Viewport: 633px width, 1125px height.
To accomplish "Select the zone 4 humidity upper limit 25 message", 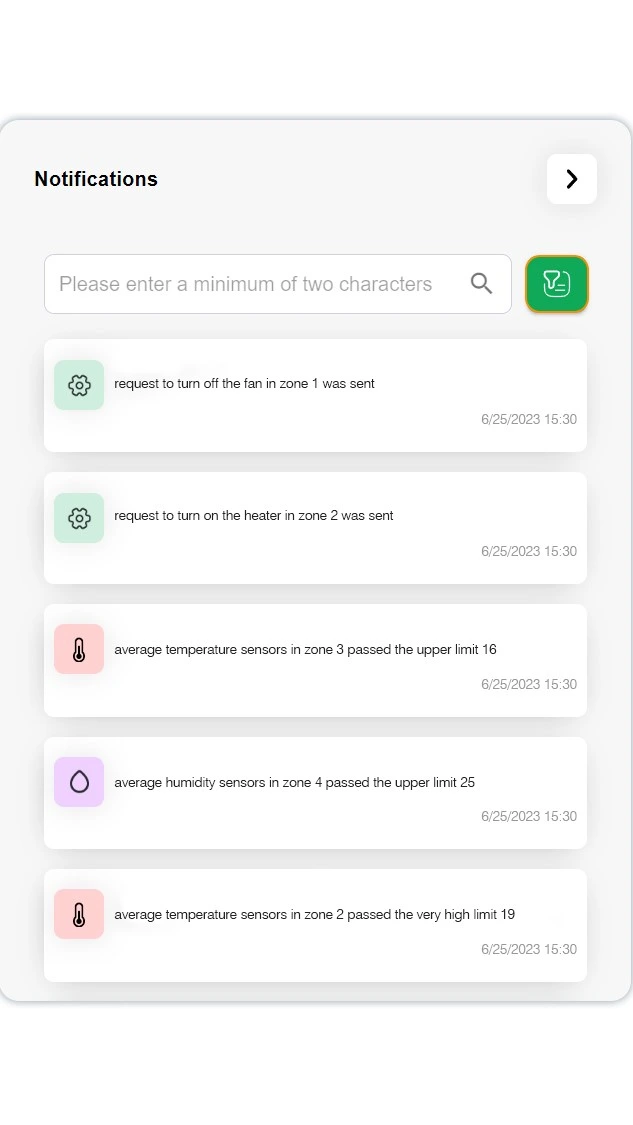I will click(294, 783).
